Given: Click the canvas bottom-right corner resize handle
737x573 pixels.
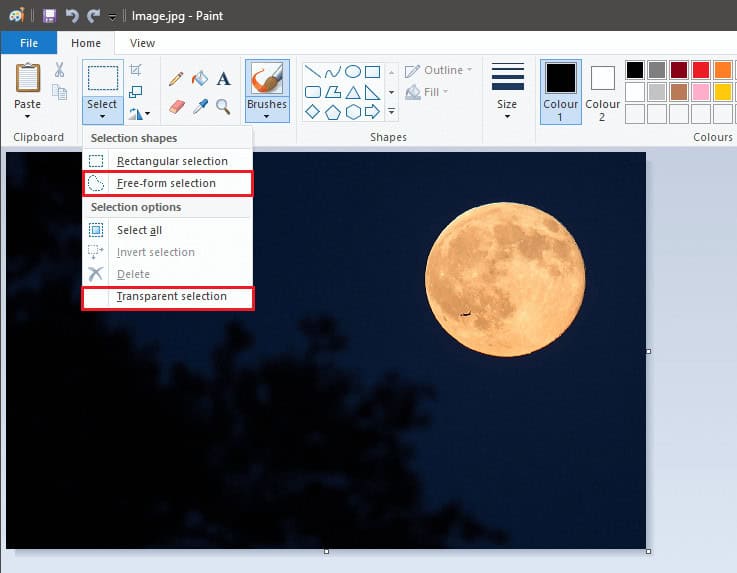Looking at the screenshot, I should (648, 551).
